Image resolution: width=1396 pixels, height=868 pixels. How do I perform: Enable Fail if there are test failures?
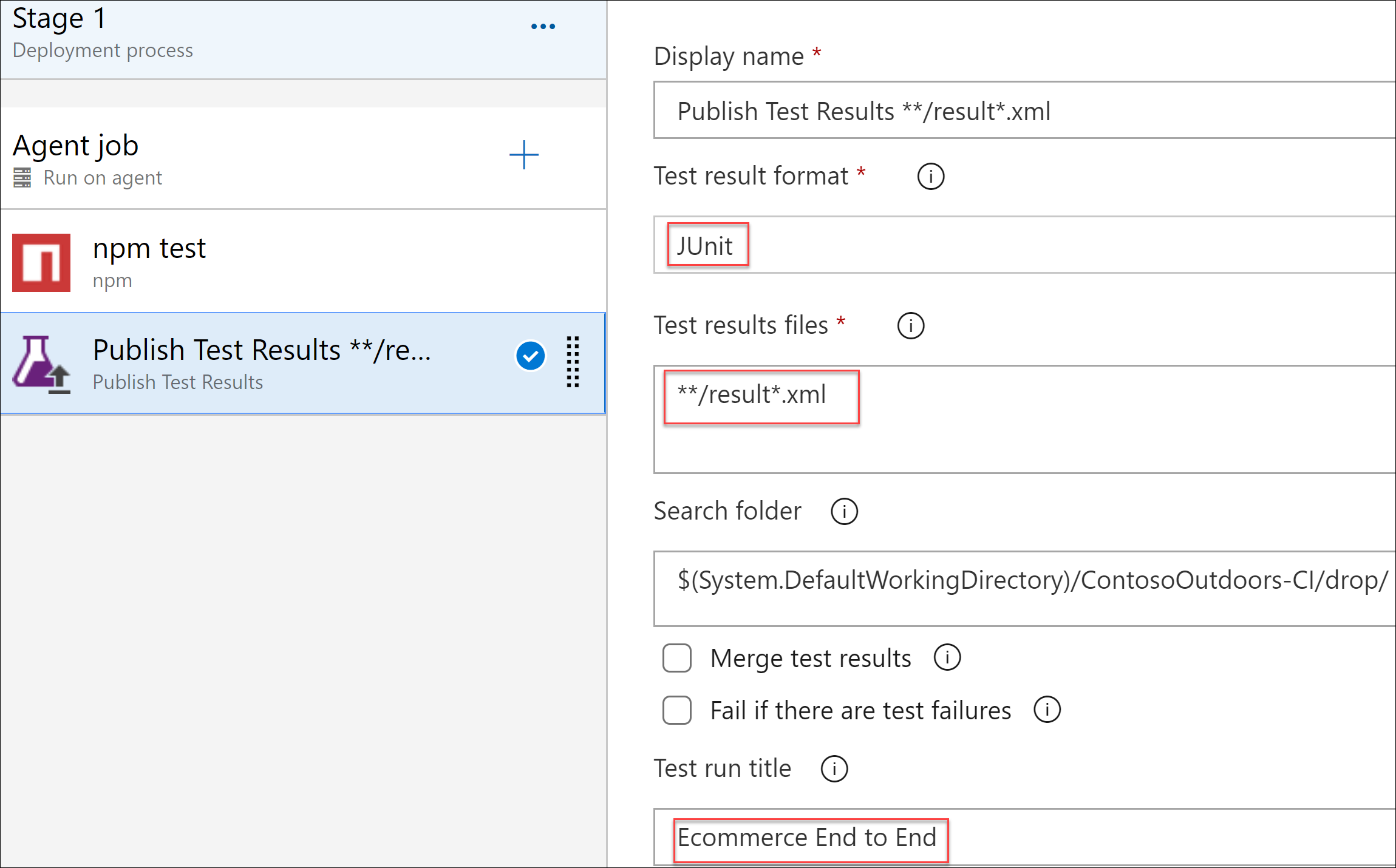tap(676, 710)
